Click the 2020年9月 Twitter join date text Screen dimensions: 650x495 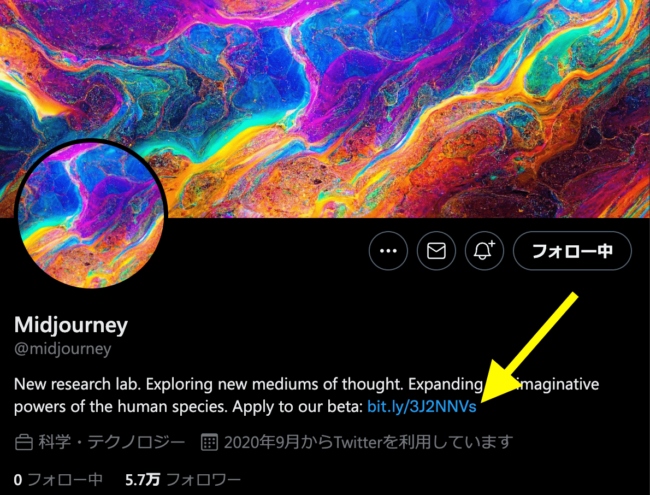[369, 442]
